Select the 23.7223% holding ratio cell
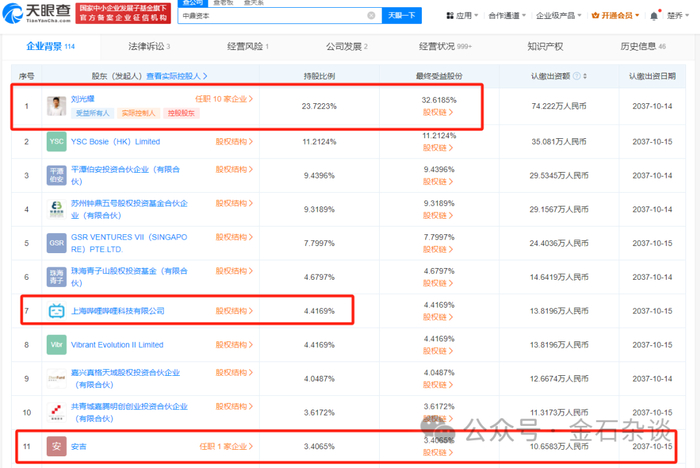Screen dimensions: 700x468 point(319,106)
